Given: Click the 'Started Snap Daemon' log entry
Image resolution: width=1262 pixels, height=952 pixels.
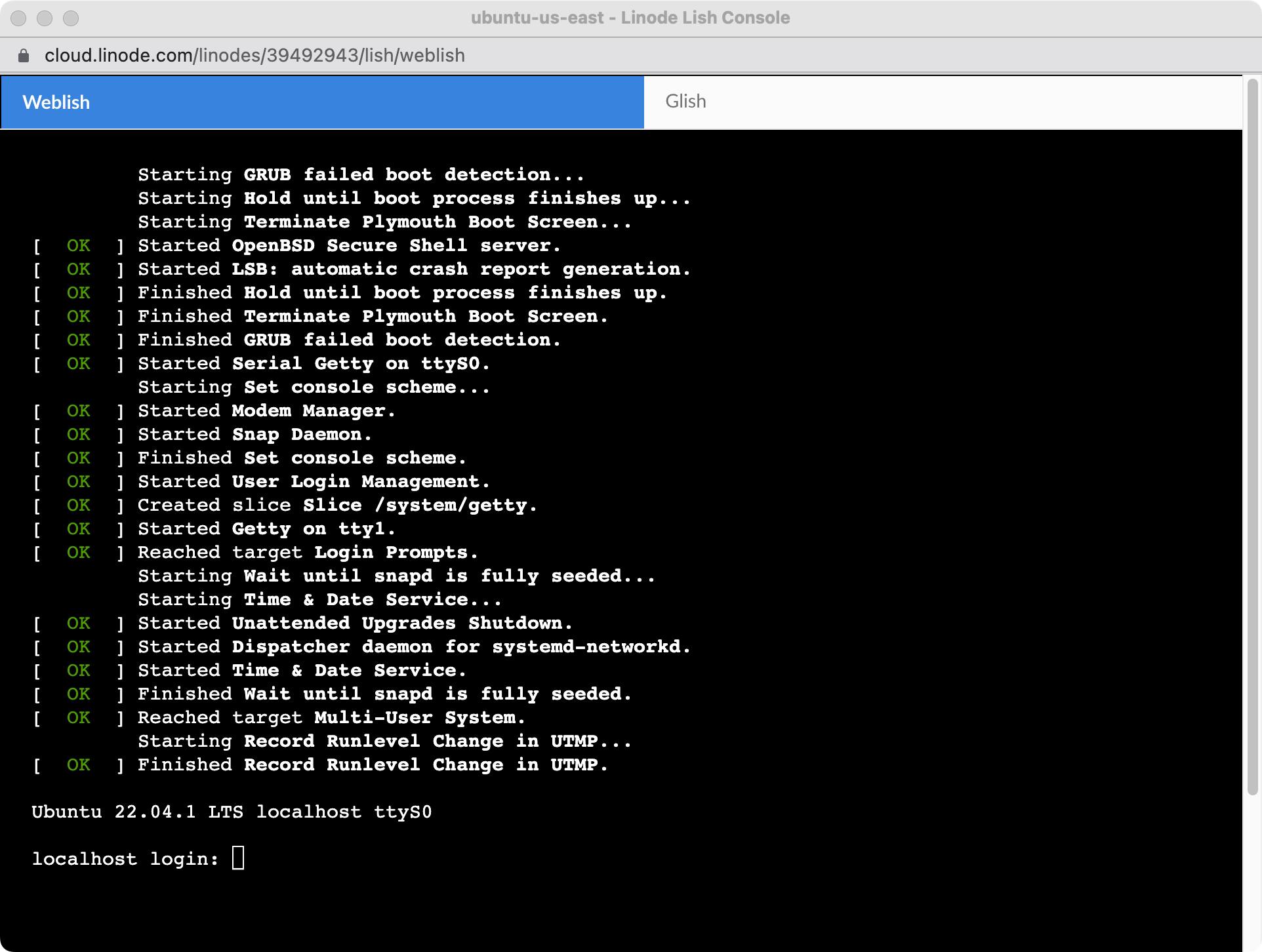Looking at the screenshot, I should coord(254,434).
